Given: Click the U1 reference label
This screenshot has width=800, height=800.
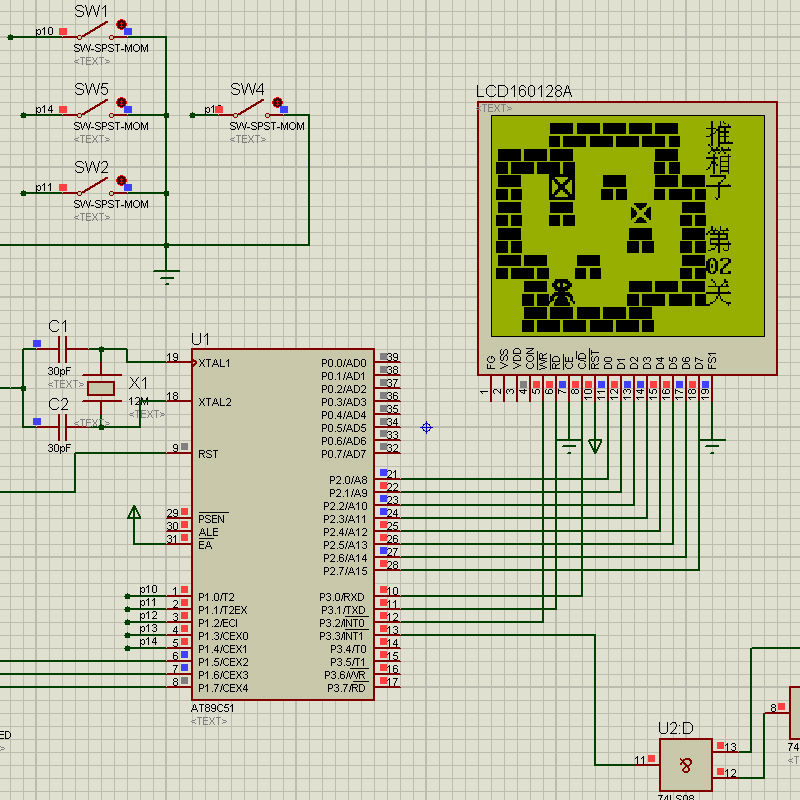Looking at the screenshot, I should 200,339.
